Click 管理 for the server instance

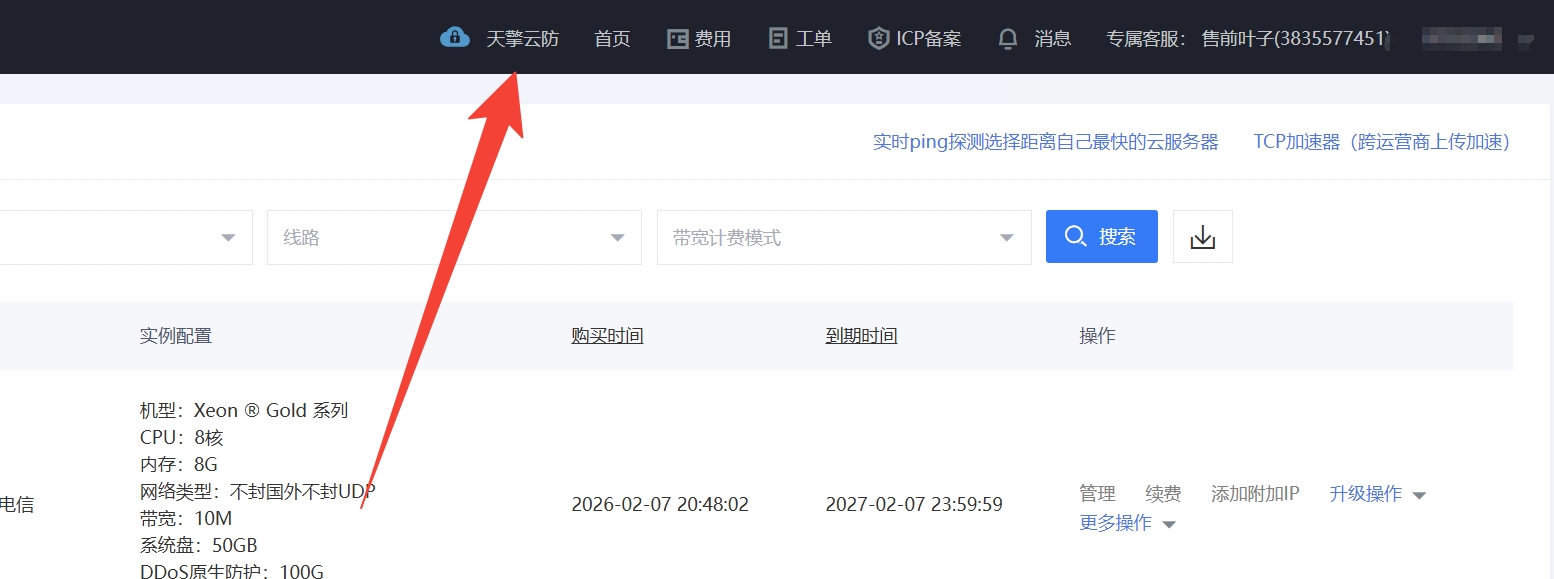coord(1097,494)
